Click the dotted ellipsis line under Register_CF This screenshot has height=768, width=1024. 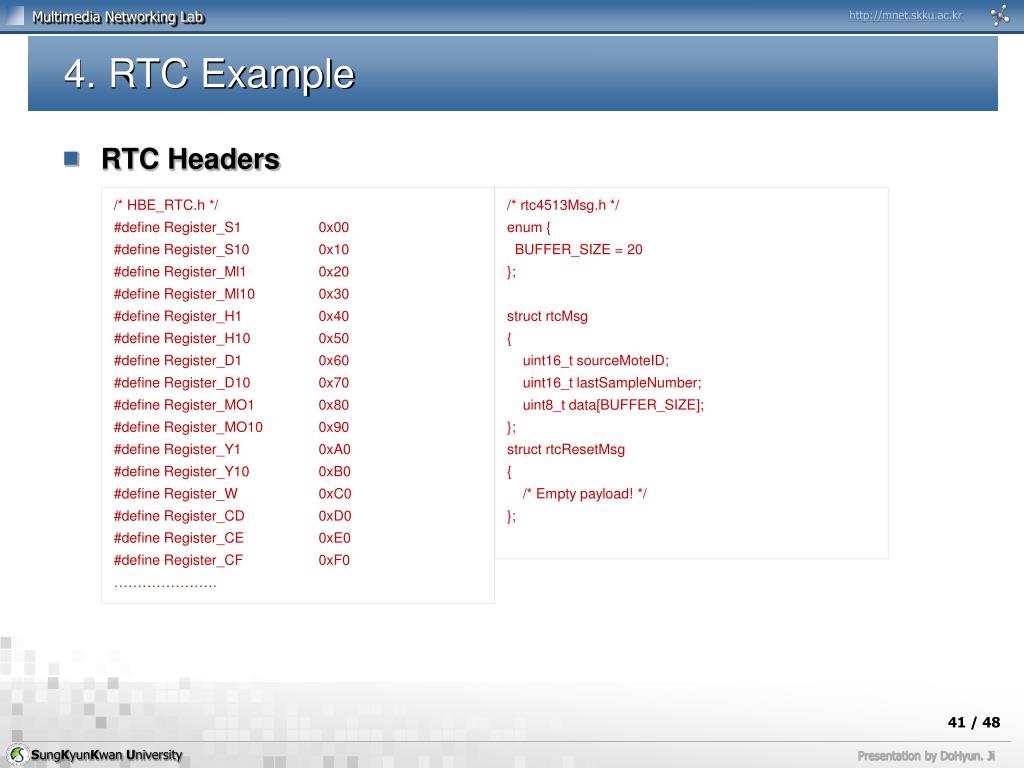[165, 586]
